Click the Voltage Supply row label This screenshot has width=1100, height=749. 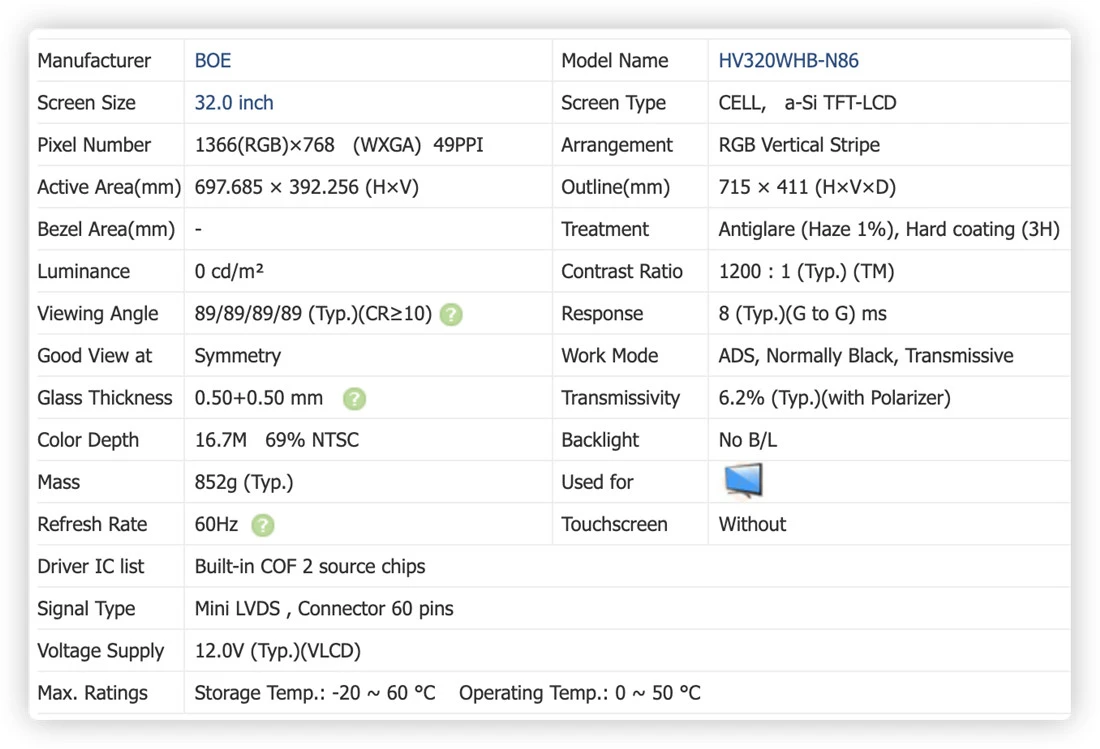point(100,650)
